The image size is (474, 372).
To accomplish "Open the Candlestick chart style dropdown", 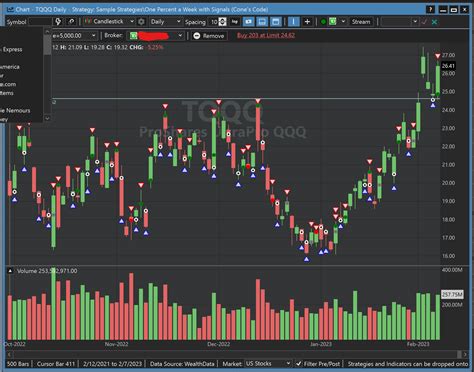I will tap(109, 22).
